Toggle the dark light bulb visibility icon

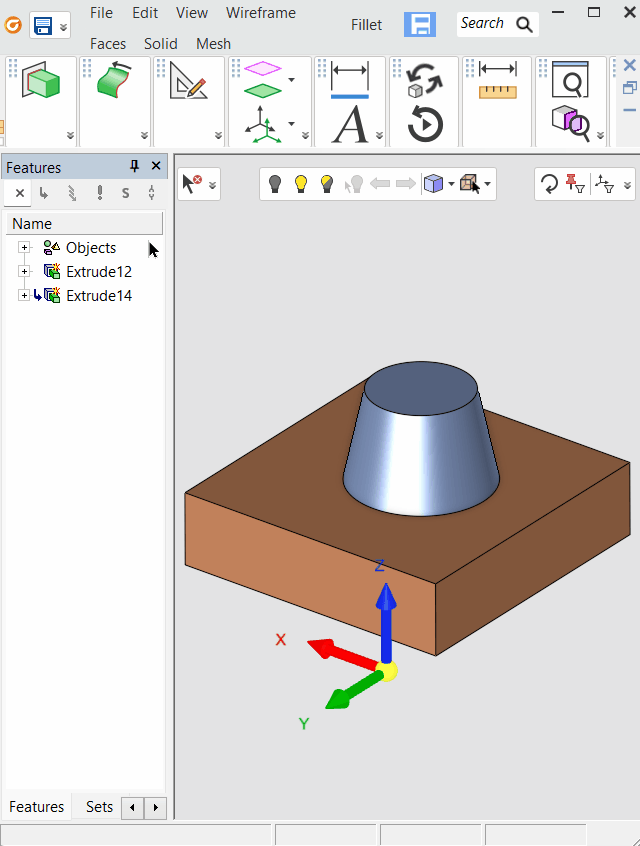click(275, 184)
